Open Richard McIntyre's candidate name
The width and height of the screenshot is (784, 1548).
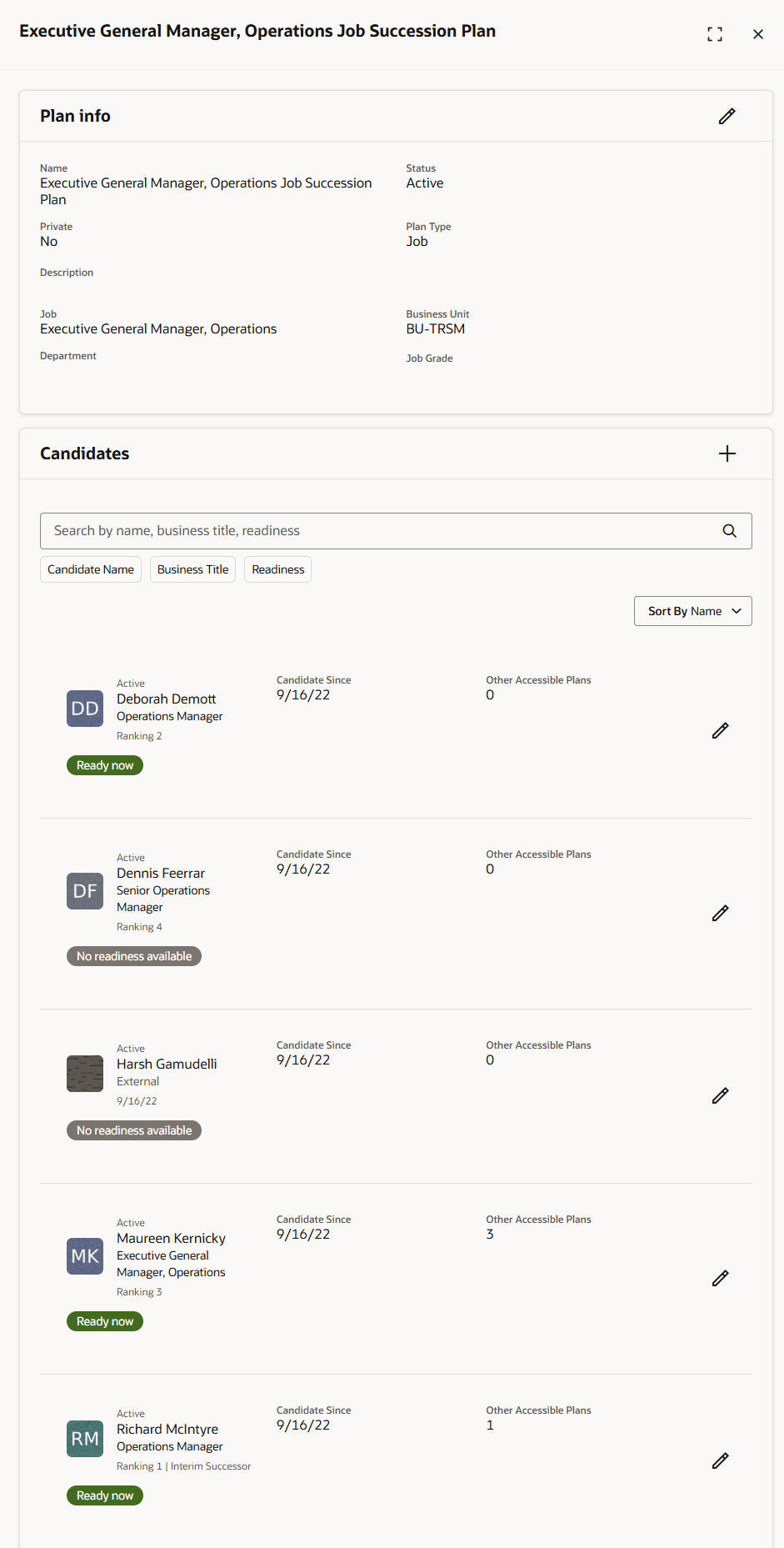tap(167, 1430)
